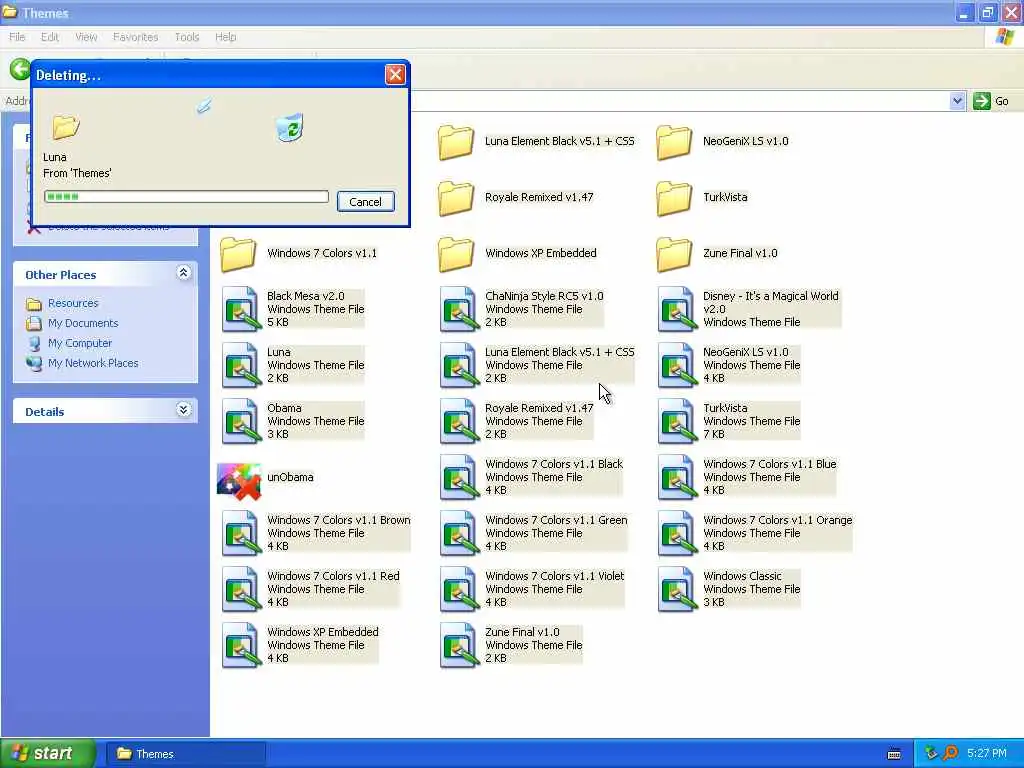Open My Computer link
Viewport: 1024px width, 768px height.
tap(80, 344)
